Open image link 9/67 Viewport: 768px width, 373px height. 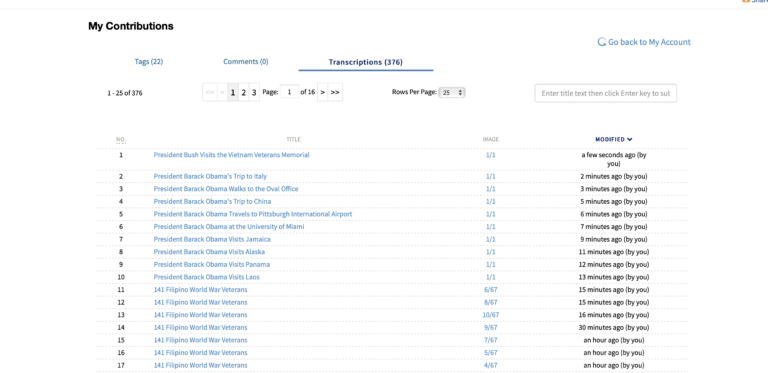click(x=490, y=328)
